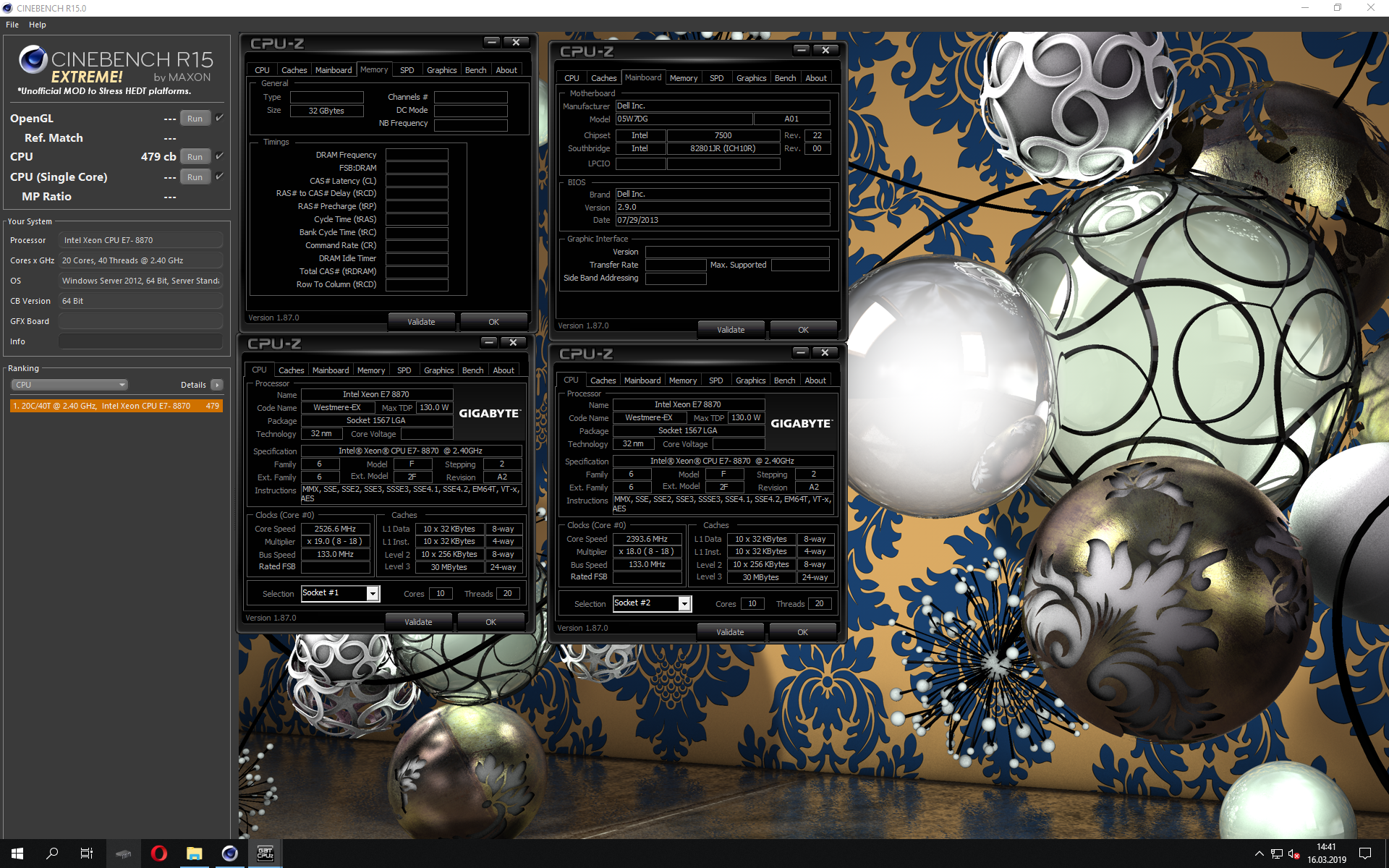Click OK in Memory CPU-Z window

coord(493,322)
